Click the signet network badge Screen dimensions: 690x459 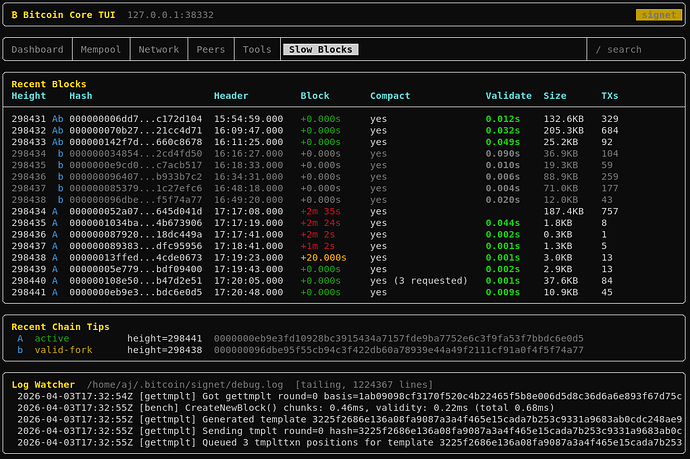click(x=657, y=15)
